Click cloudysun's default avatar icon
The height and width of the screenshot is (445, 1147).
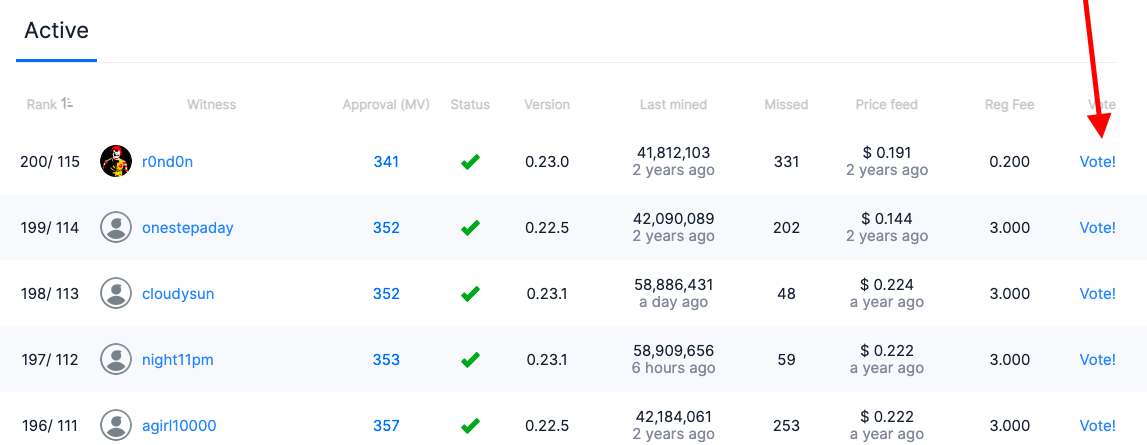click(x=116, y=293)
